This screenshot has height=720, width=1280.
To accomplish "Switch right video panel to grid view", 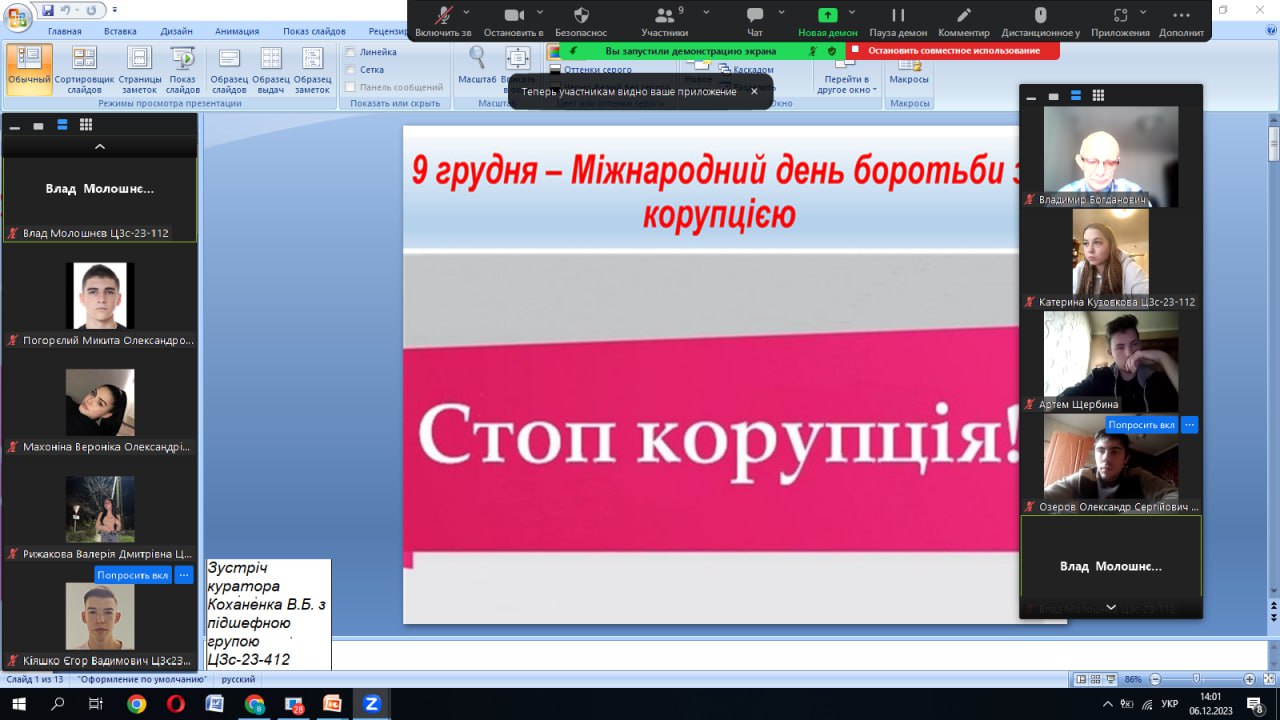I will (x=1098, y=96).
